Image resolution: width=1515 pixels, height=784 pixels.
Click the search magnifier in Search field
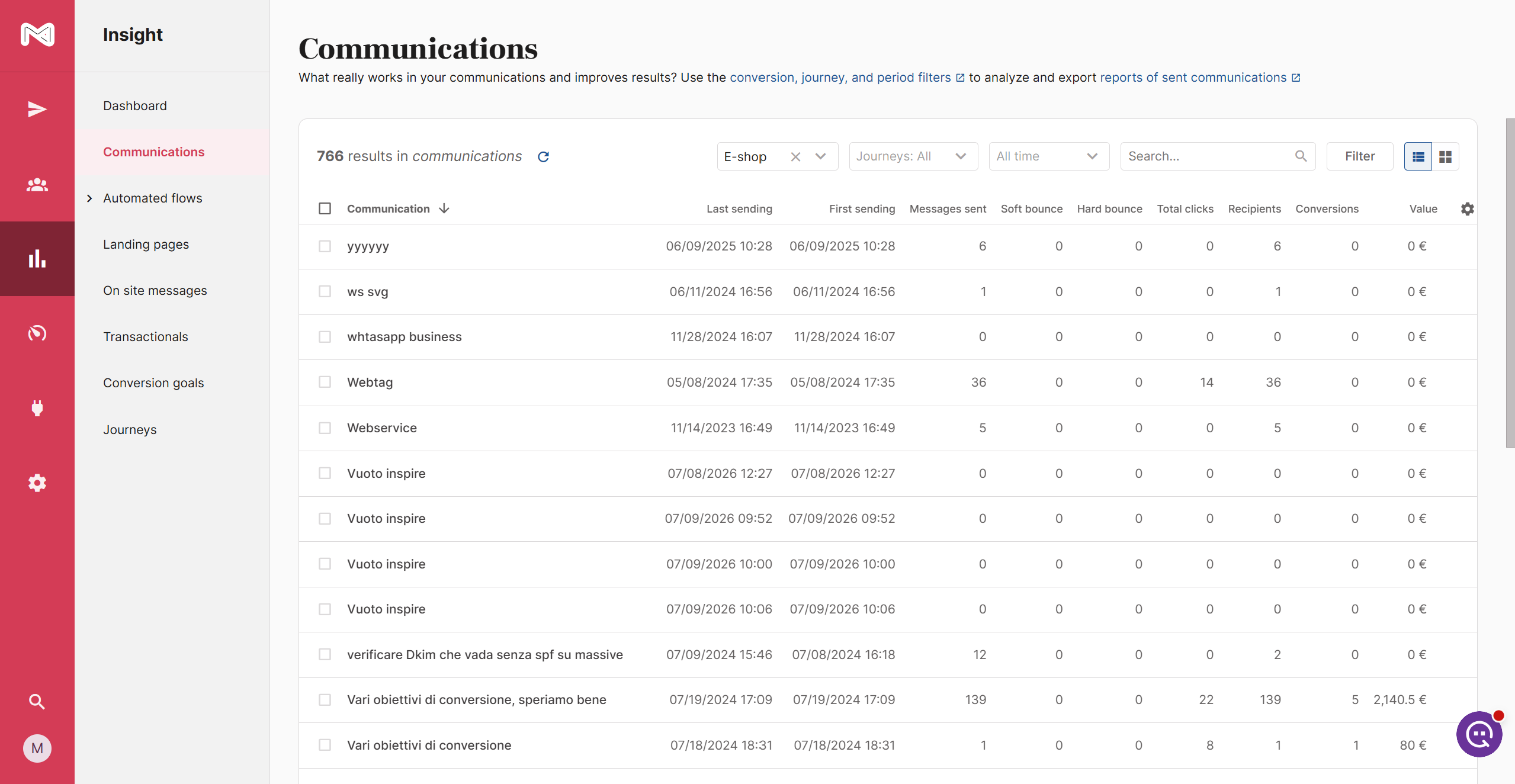[1301, 156]
